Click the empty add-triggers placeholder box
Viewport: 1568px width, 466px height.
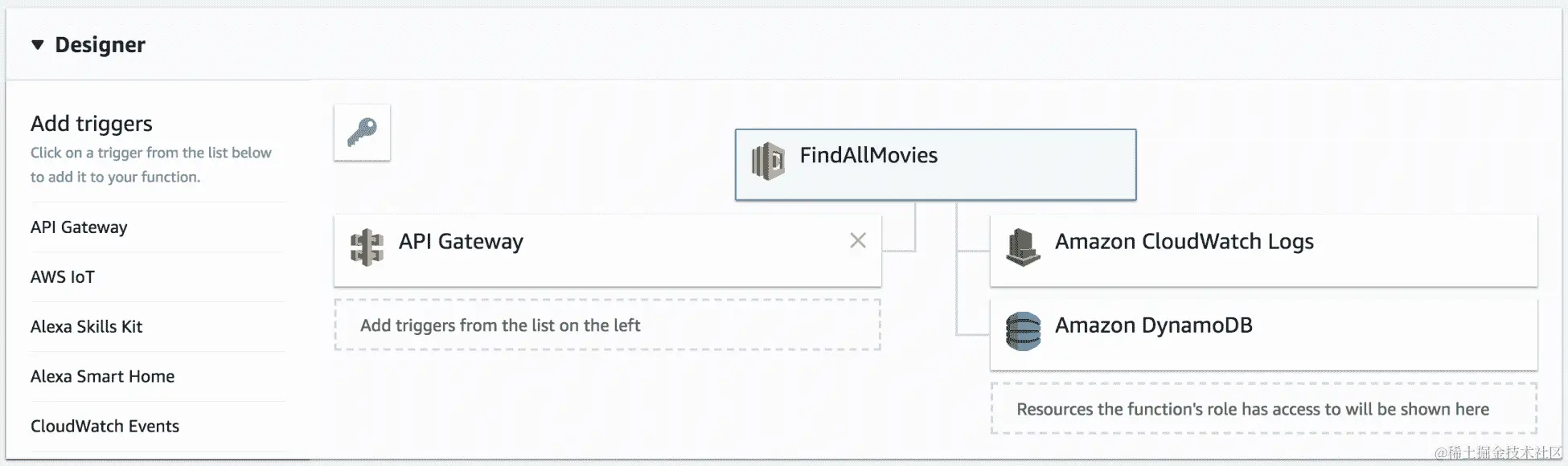coord(607,325)
